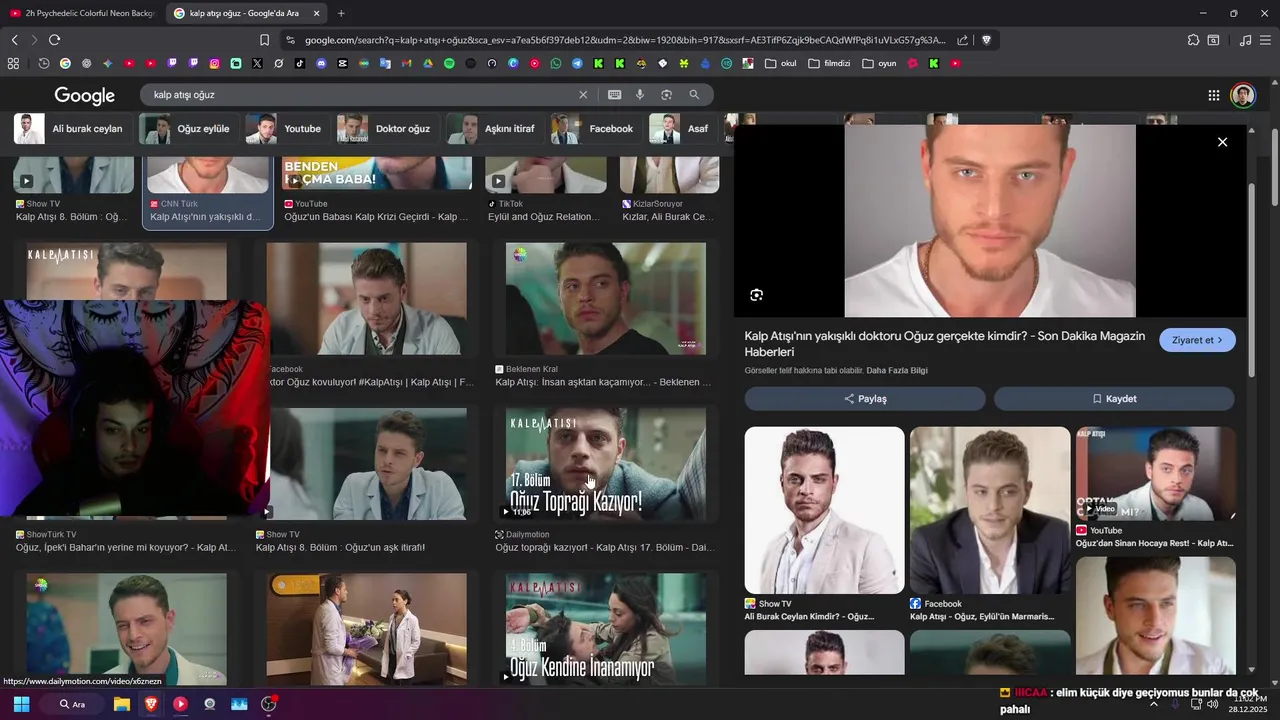Open the Google account avatar
The image size is (1280, 720).
pyautogui.click(x=1243, y=95)
